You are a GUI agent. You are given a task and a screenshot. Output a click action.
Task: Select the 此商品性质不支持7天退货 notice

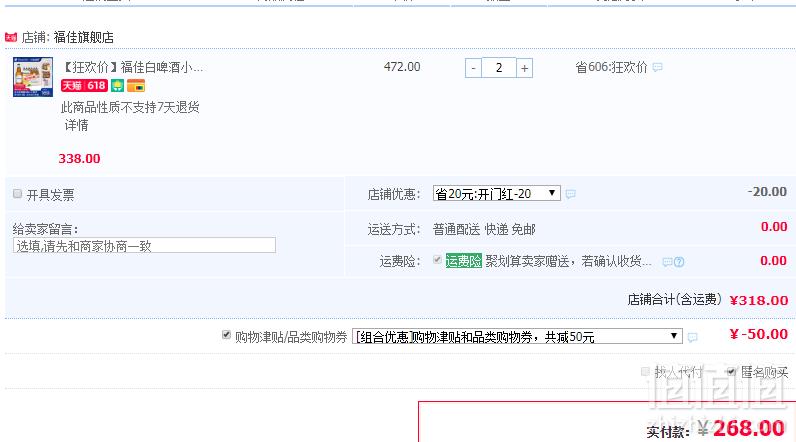pyautogui.click(x=130, y=107)
